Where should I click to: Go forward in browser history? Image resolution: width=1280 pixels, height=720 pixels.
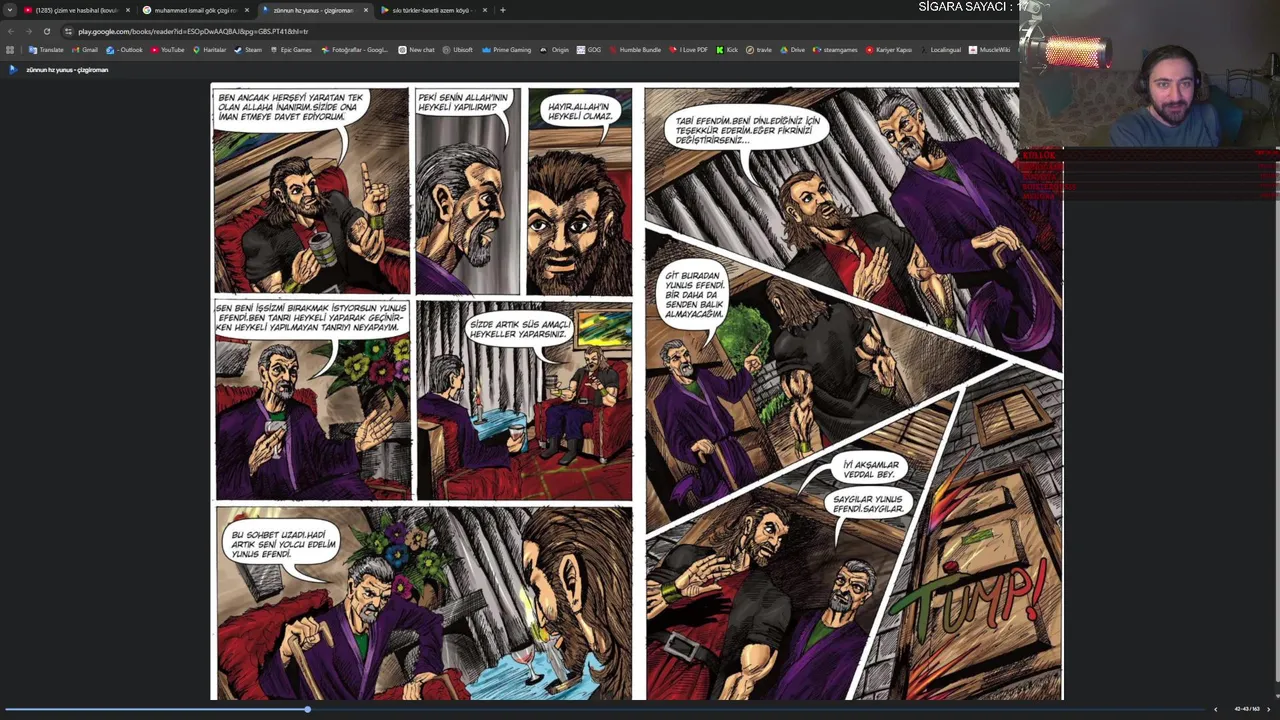[28, 31]
